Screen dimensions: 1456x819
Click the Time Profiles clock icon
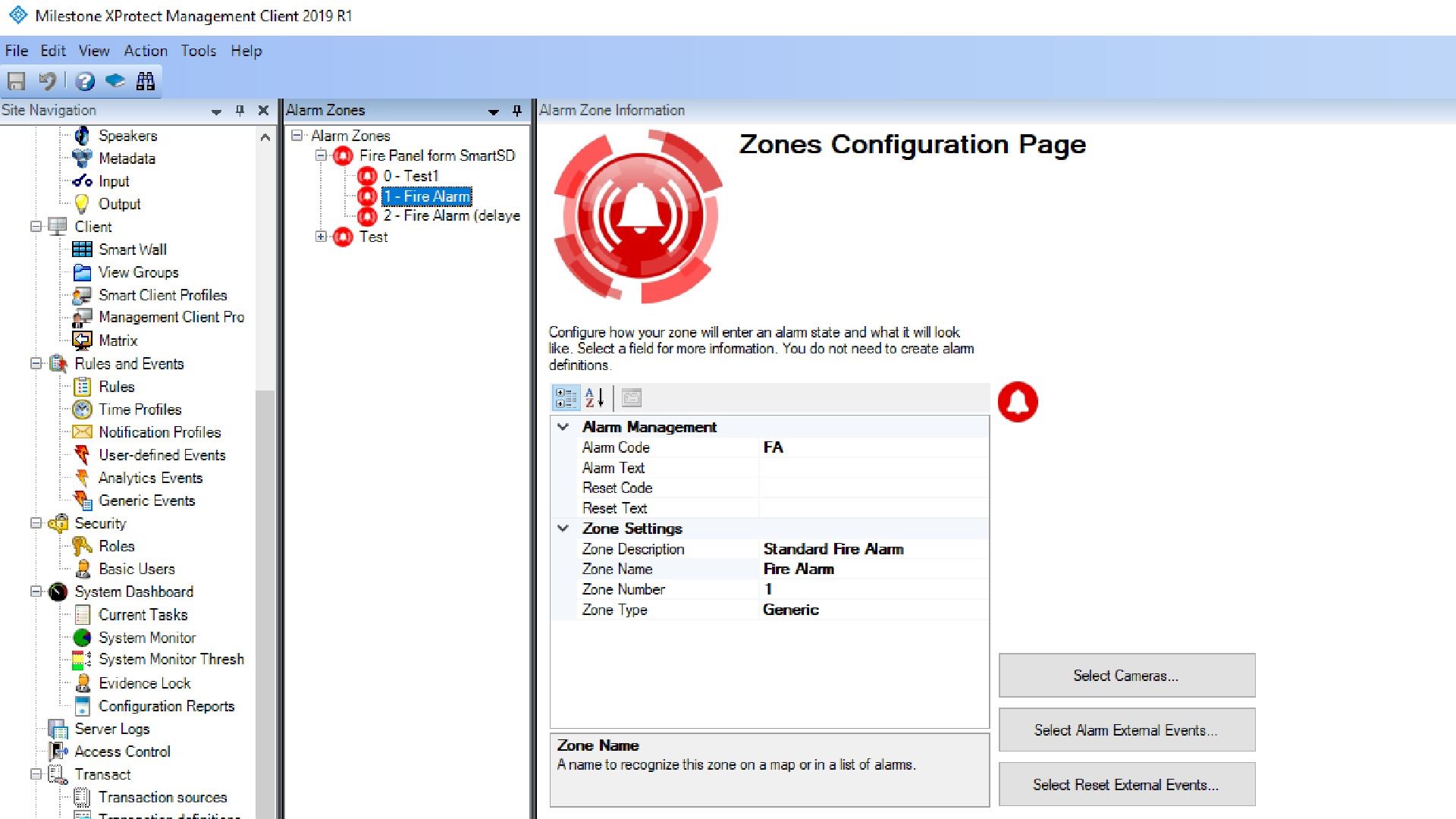point(82,409)
